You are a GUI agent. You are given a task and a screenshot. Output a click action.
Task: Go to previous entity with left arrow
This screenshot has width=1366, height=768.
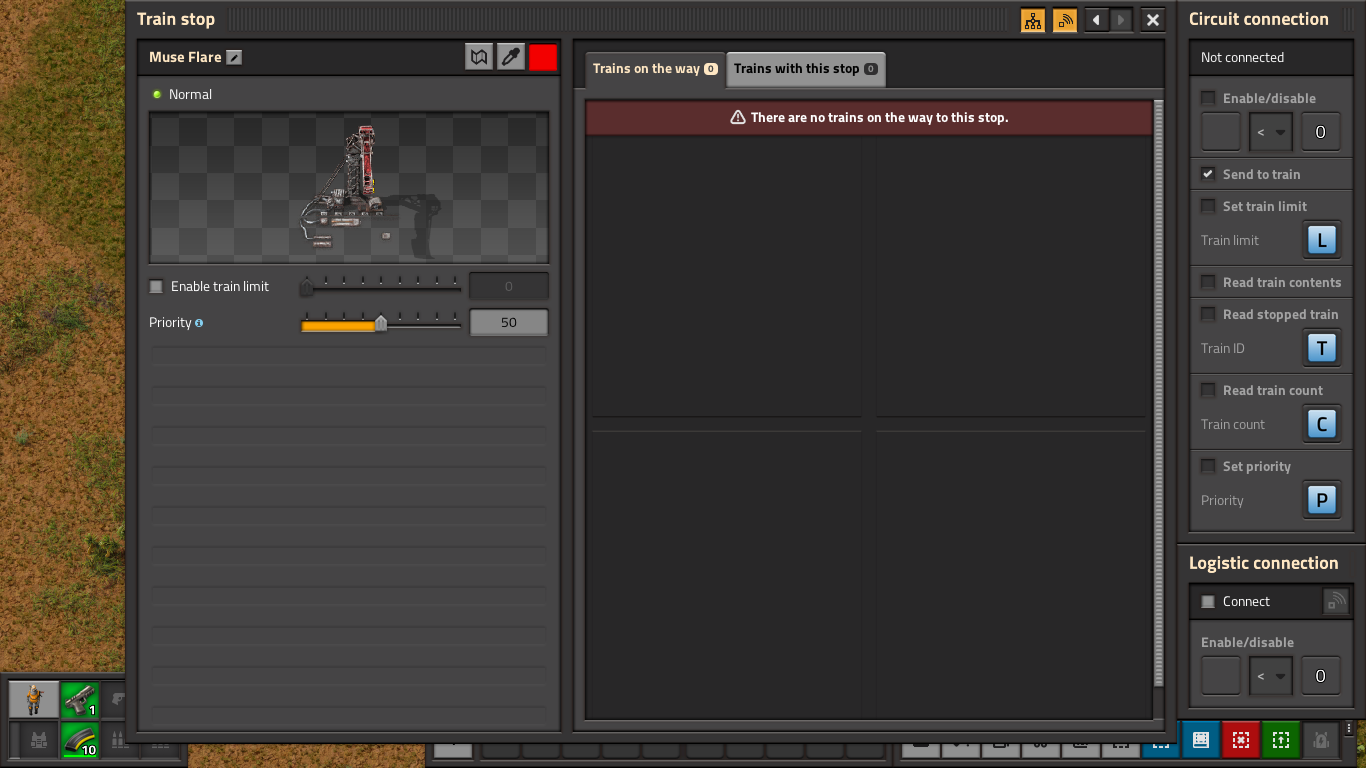point(1097,20)
